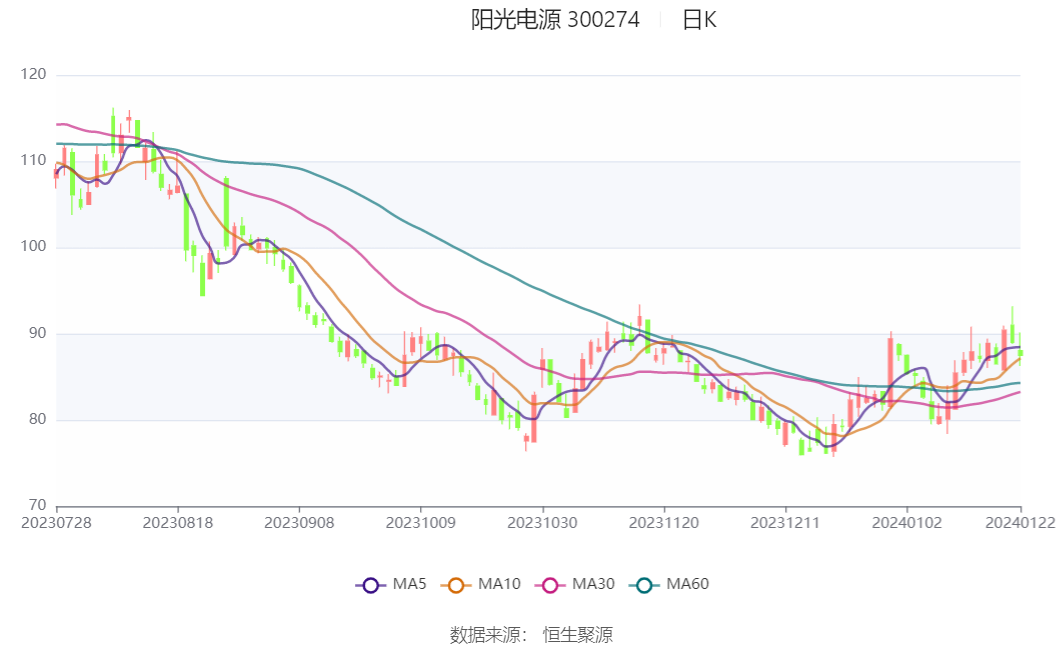Click the 120 y-axis value

[x=33, y=74]
